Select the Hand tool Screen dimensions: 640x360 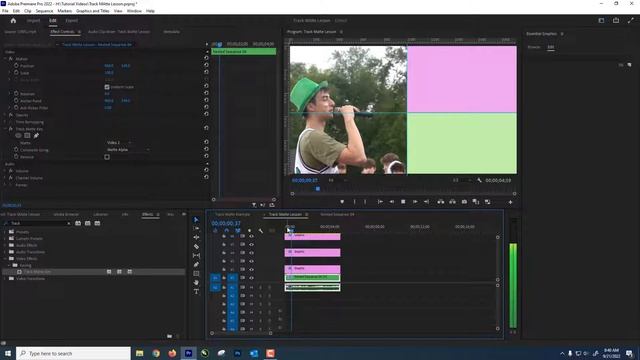(196, 282)
